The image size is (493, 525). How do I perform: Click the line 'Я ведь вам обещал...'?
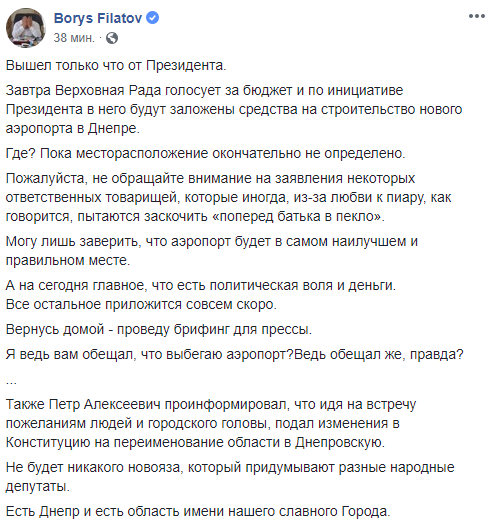coord(234,354)
